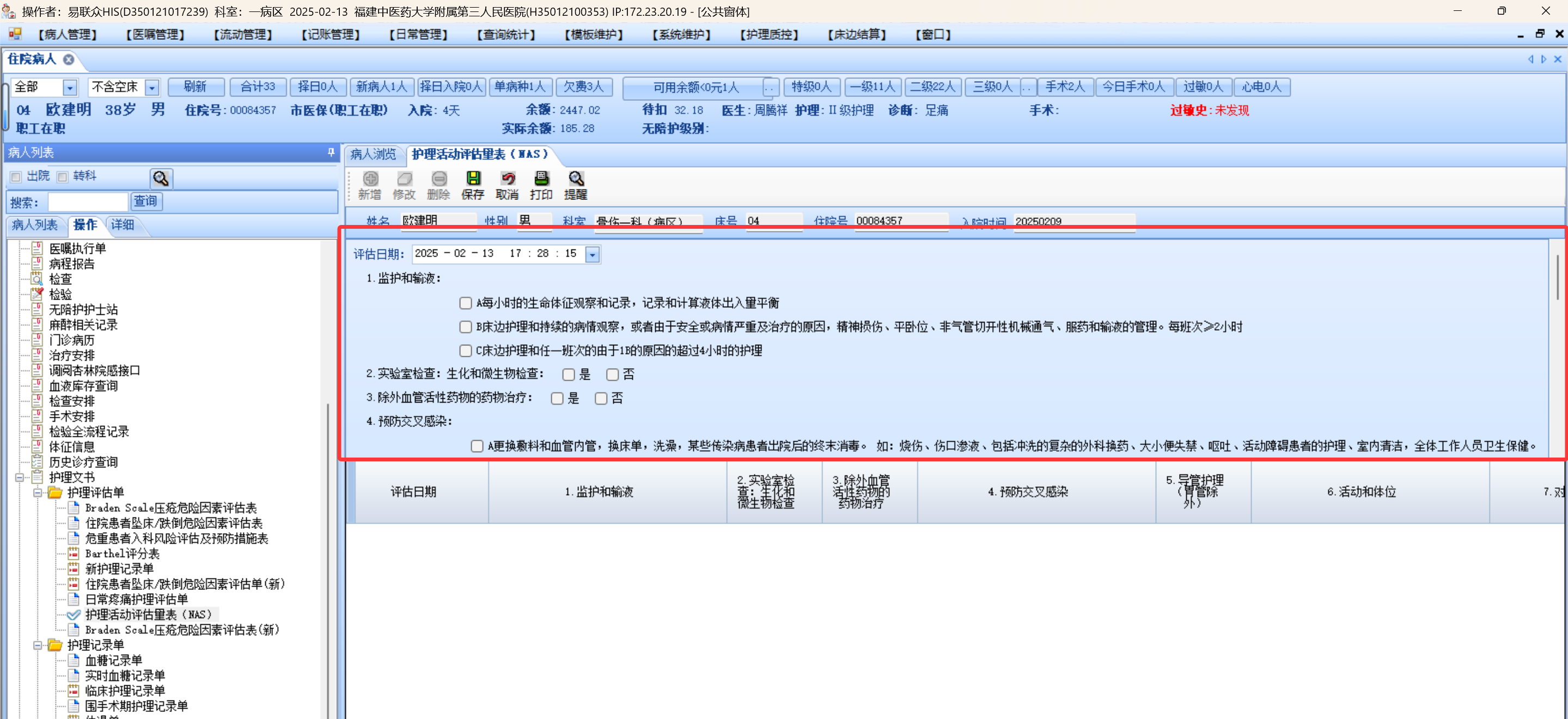Click the 打印 (Print) printer icon

click(541, 179)
